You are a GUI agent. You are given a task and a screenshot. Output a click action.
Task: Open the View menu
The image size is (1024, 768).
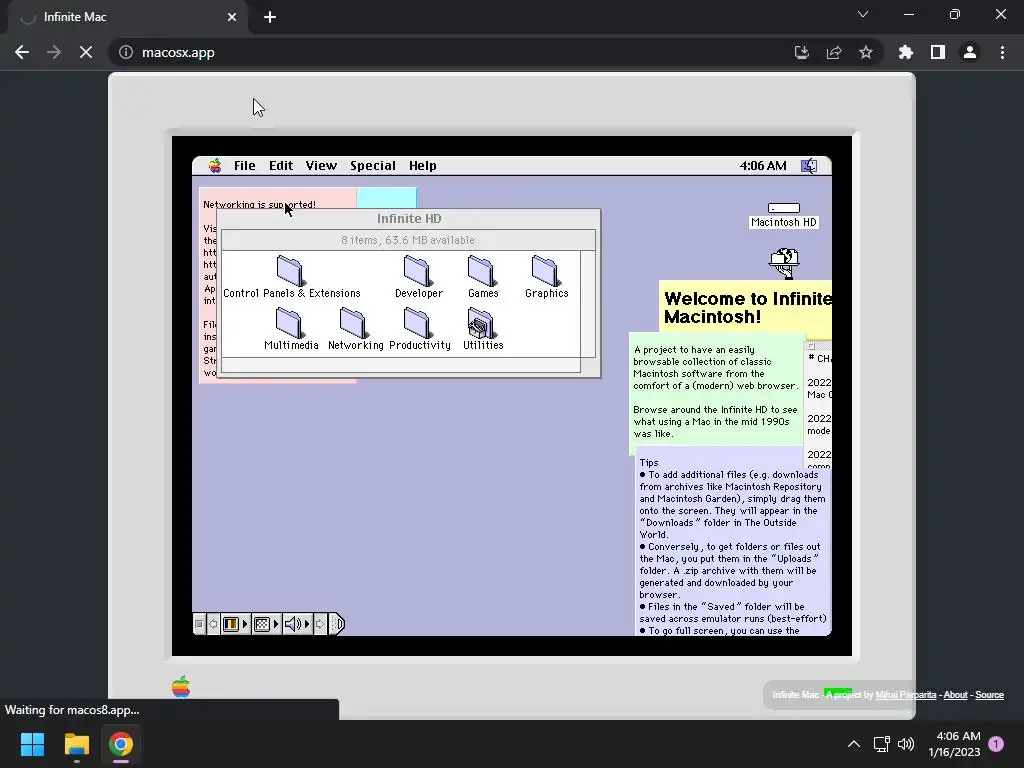[x=321, y=166]
